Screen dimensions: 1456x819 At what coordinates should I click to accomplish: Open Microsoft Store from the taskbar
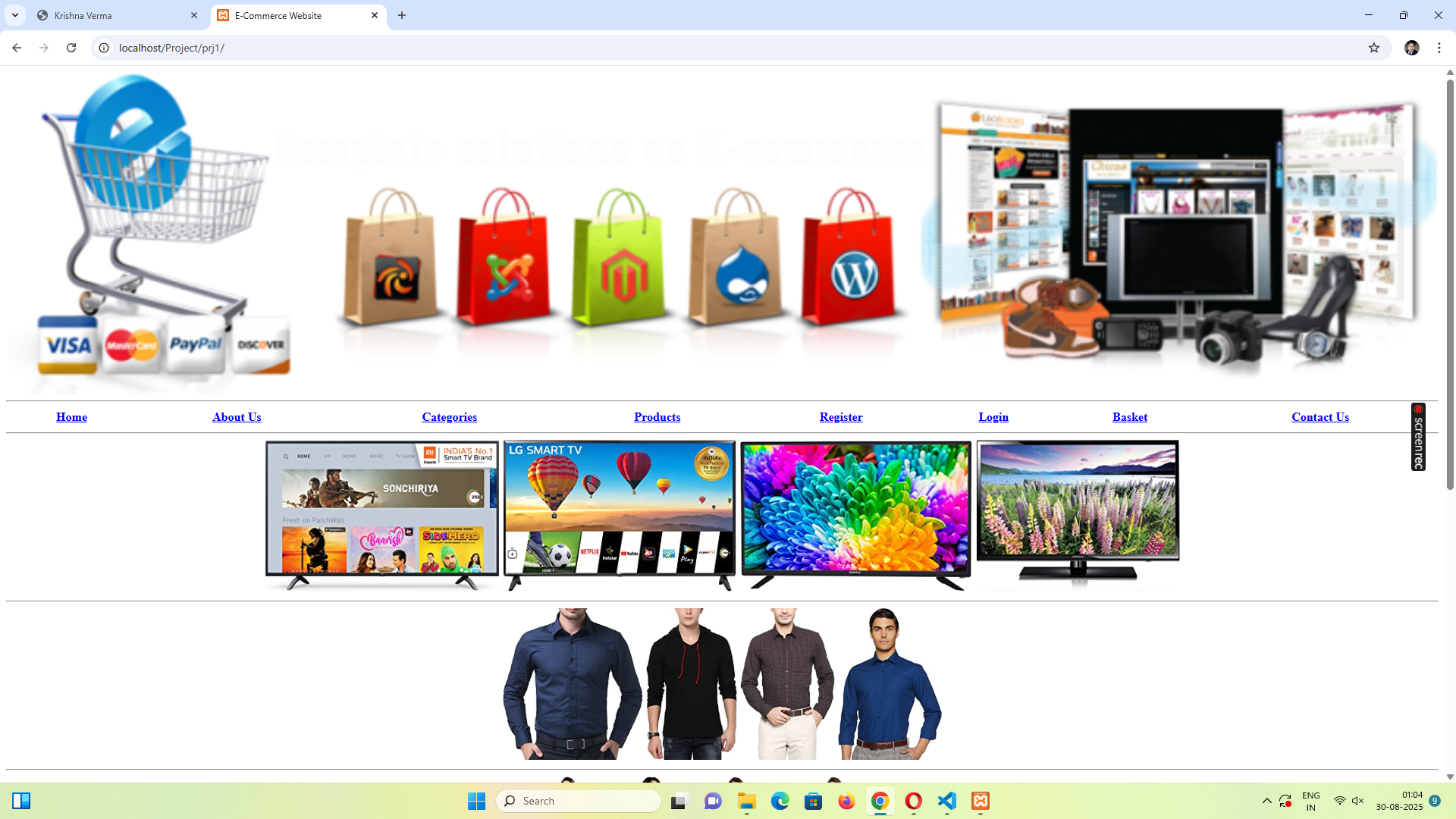[x=814, y=801]
